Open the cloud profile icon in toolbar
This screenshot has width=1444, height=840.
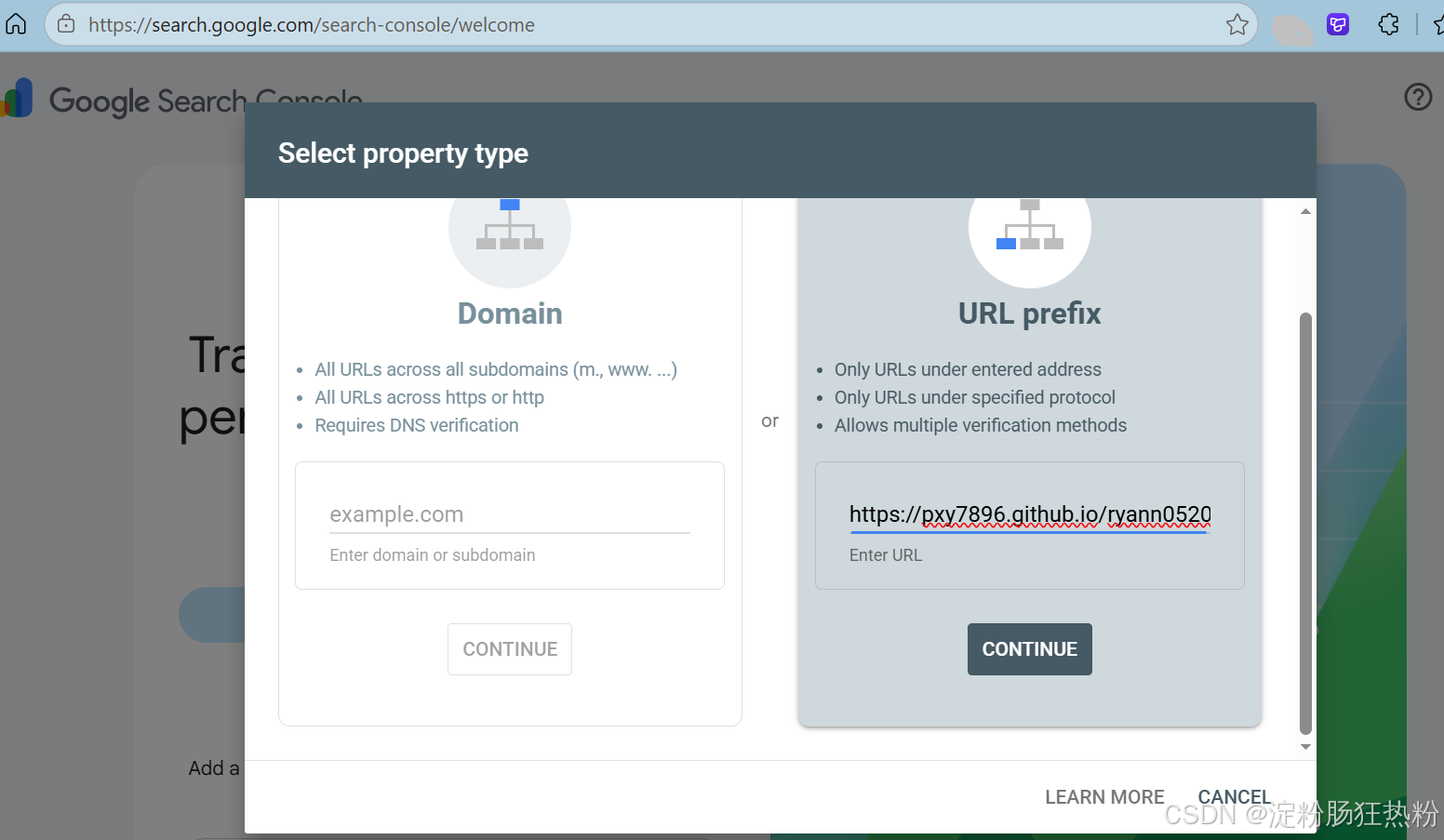(x=1291, y=28)
